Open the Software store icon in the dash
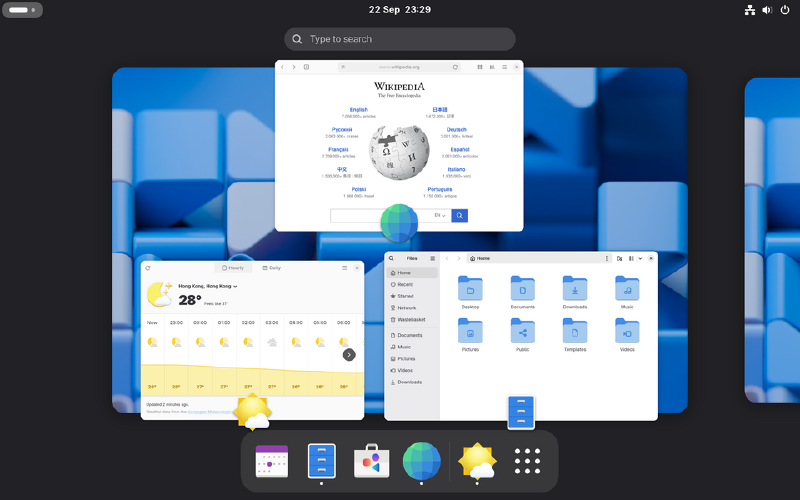 click(x=372, y=462)
